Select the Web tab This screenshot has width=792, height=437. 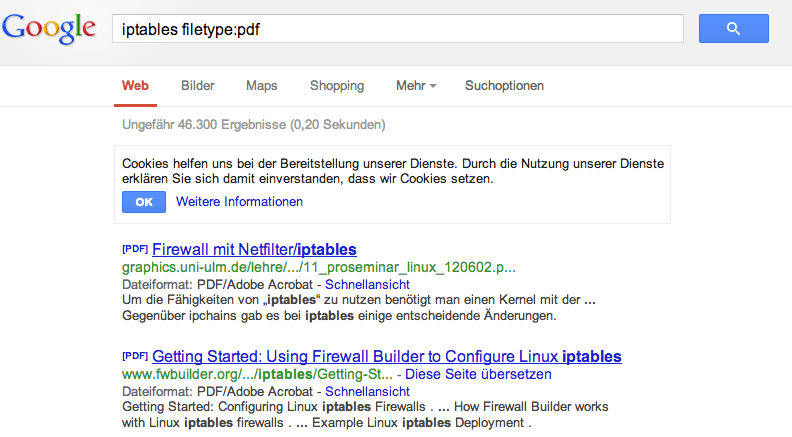[135, 85]
